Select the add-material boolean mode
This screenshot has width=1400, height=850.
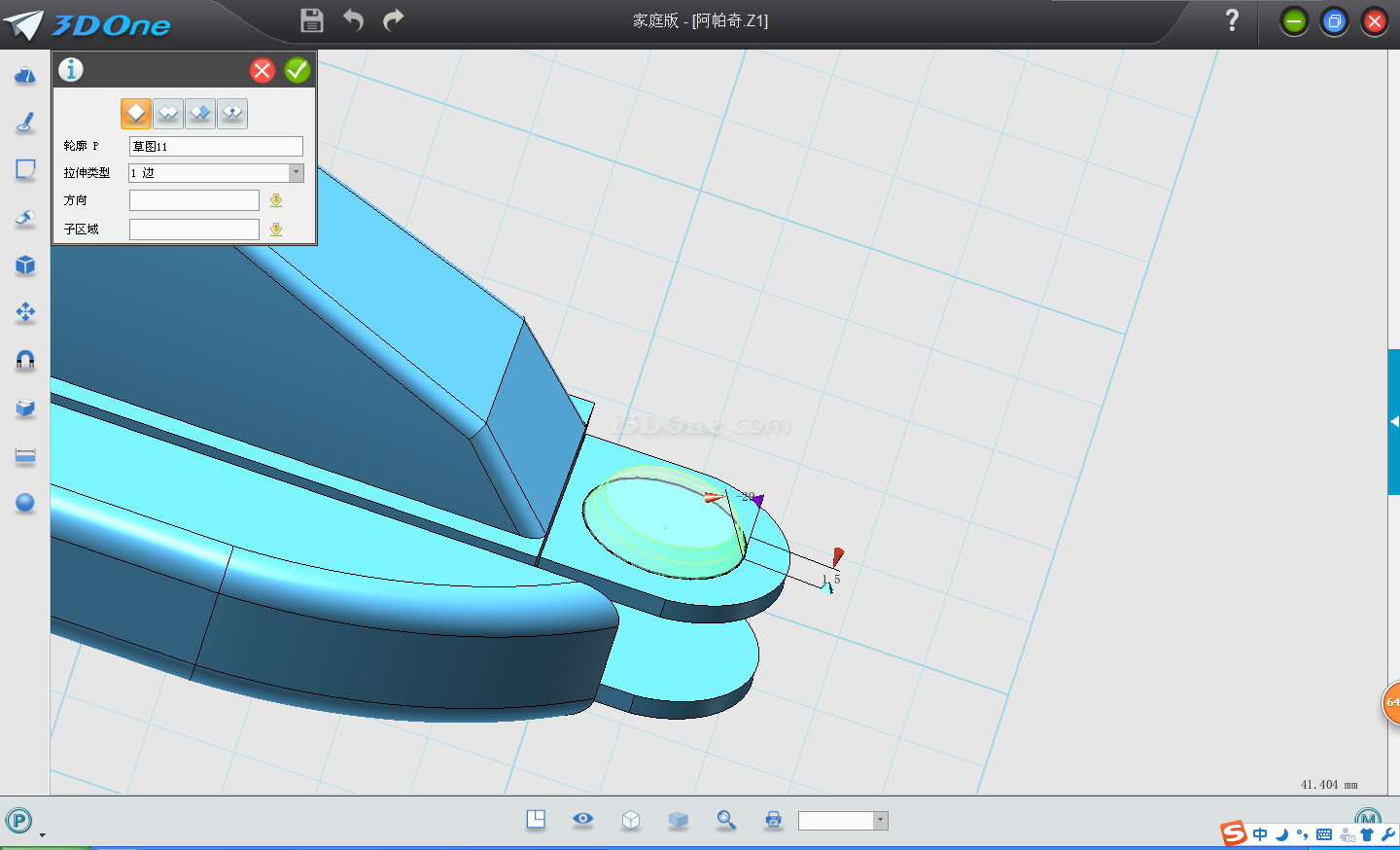coord(168,114)
